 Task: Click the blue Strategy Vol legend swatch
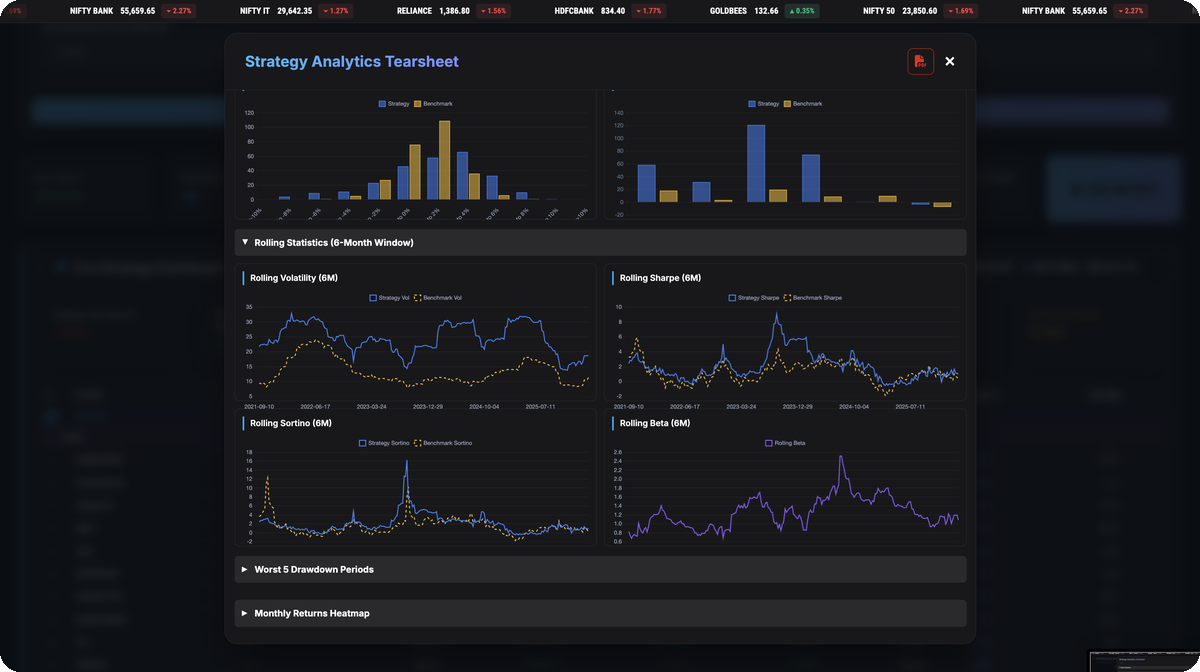pos(374,298)
